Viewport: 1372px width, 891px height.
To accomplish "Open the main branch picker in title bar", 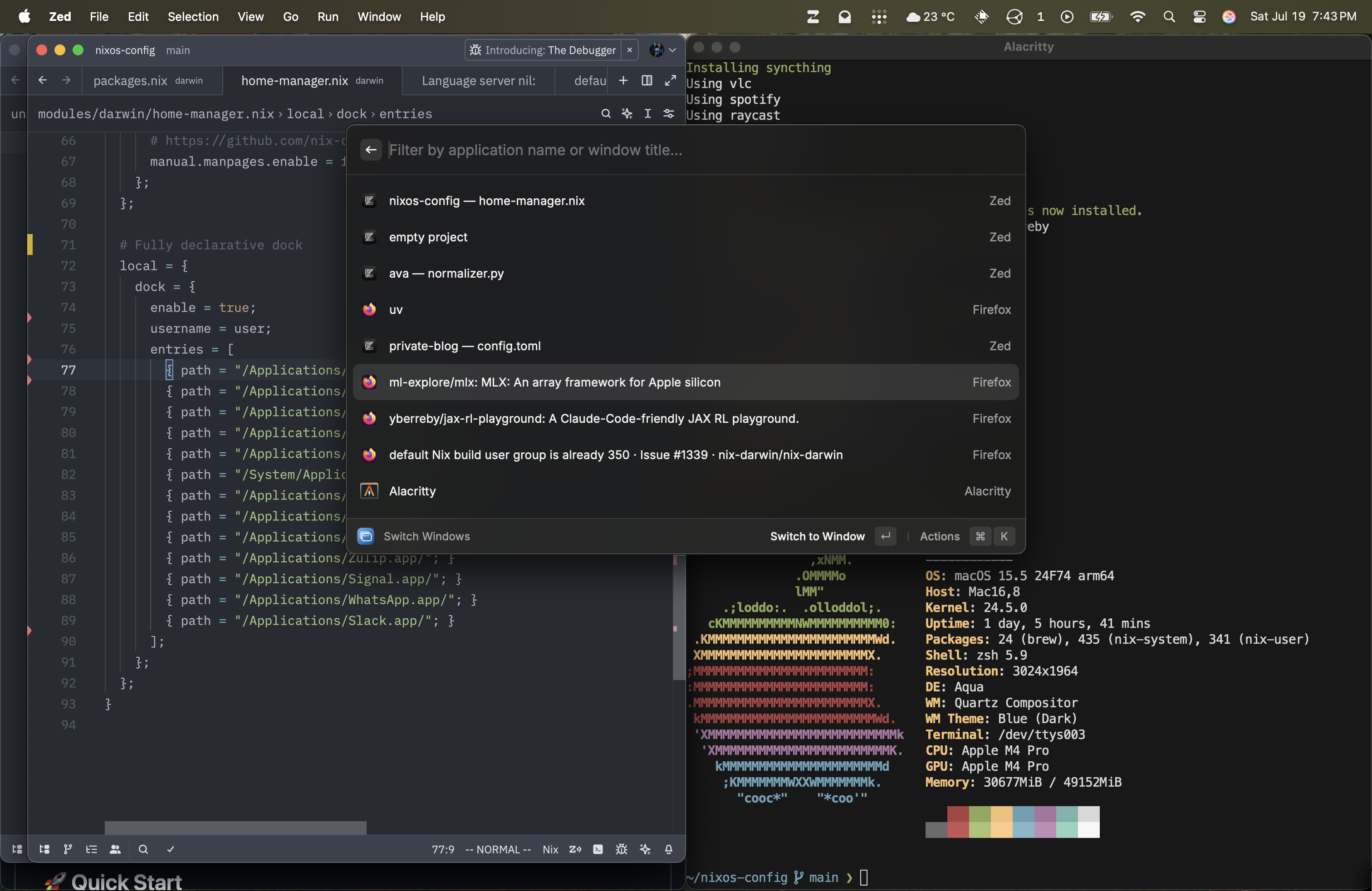I will [x=177, y=50].
